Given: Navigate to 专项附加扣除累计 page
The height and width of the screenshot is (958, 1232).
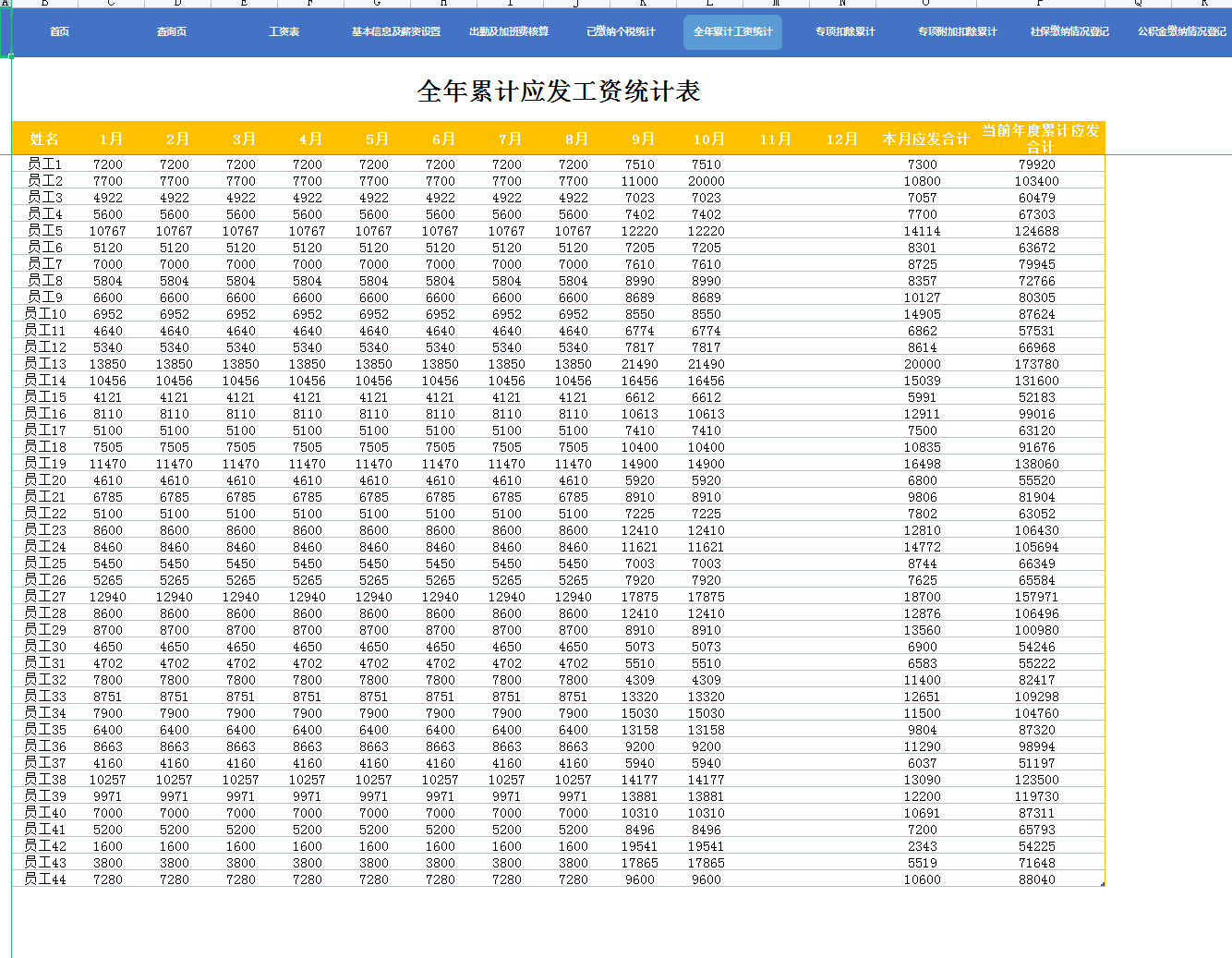Looking at the screenshot, I should [x=957, y=31].
